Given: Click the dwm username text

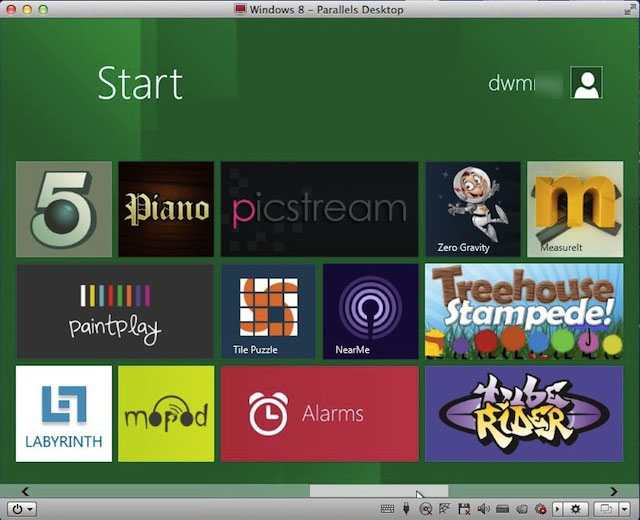Looking at the screenshot, I should point(511,83).
